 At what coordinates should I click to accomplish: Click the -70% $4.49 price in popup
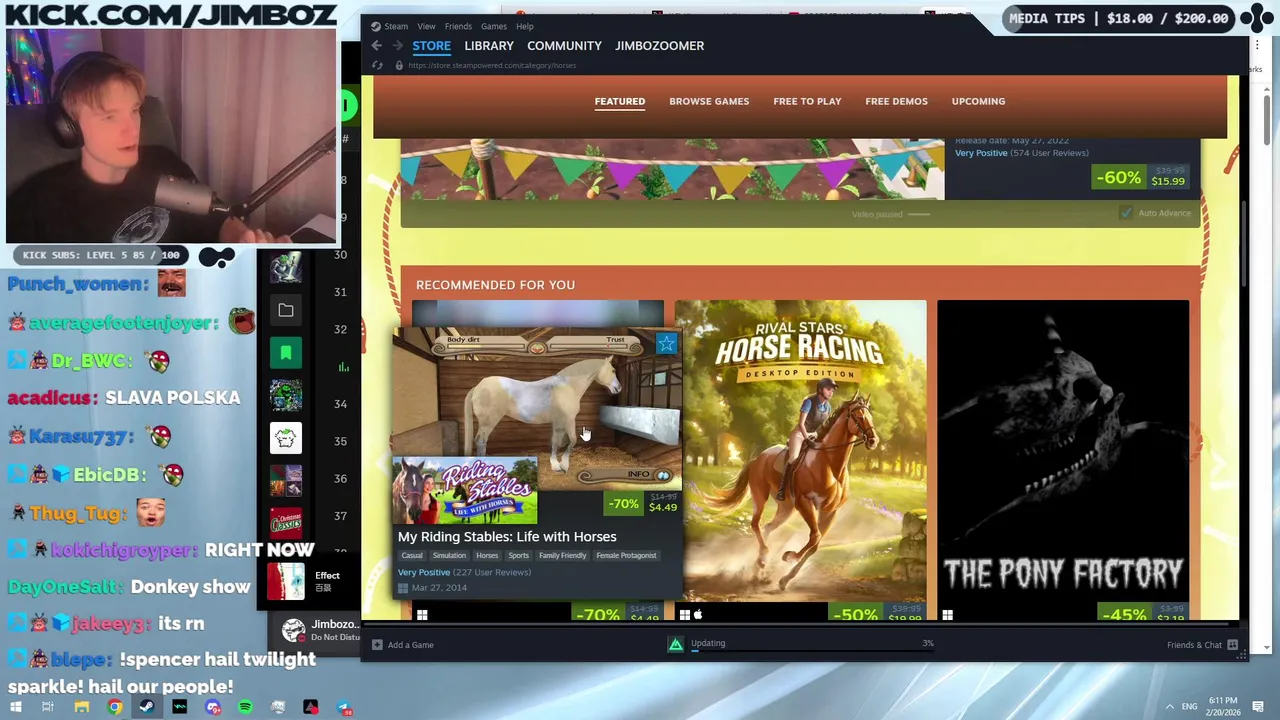pyautogui.click(x=643, y=504)
